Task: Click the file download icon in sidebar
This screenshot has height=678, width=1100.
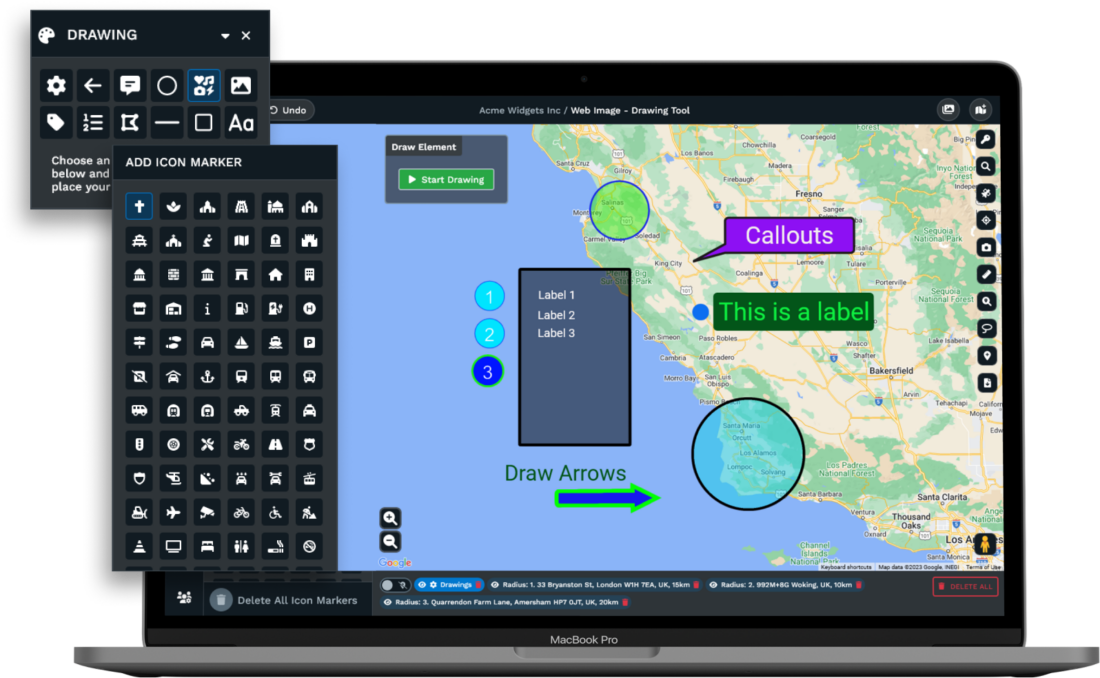Action: coord(986,383)
